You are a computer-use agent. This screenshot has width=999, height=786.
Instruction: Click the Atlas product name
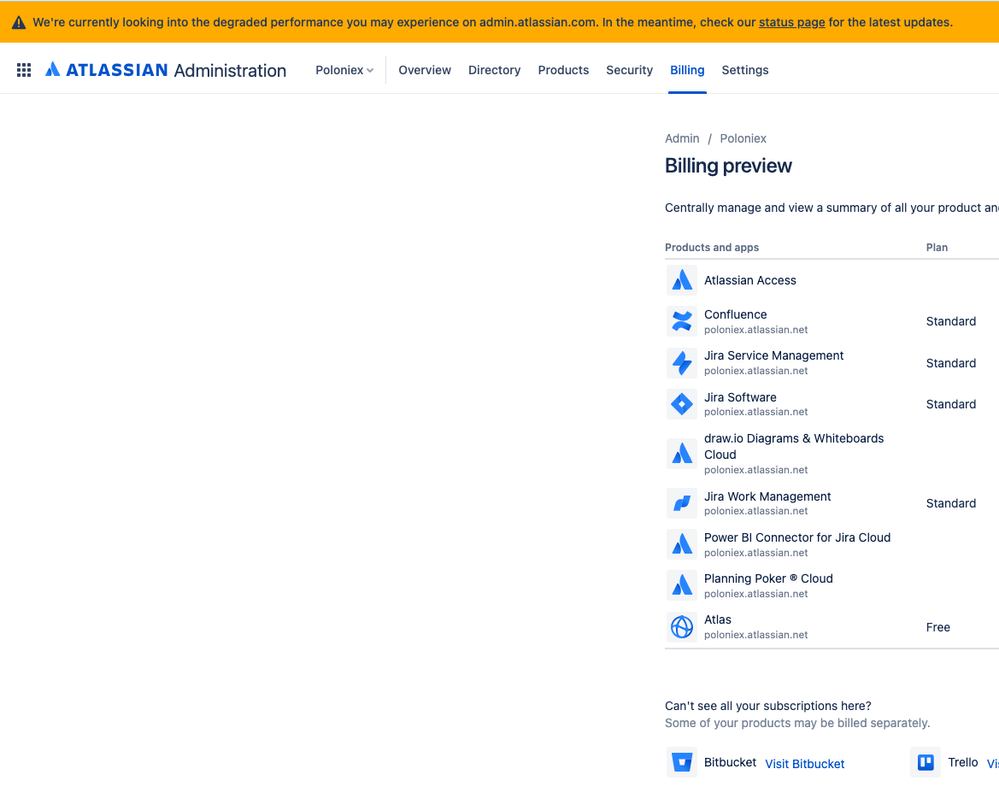[717, 620]
